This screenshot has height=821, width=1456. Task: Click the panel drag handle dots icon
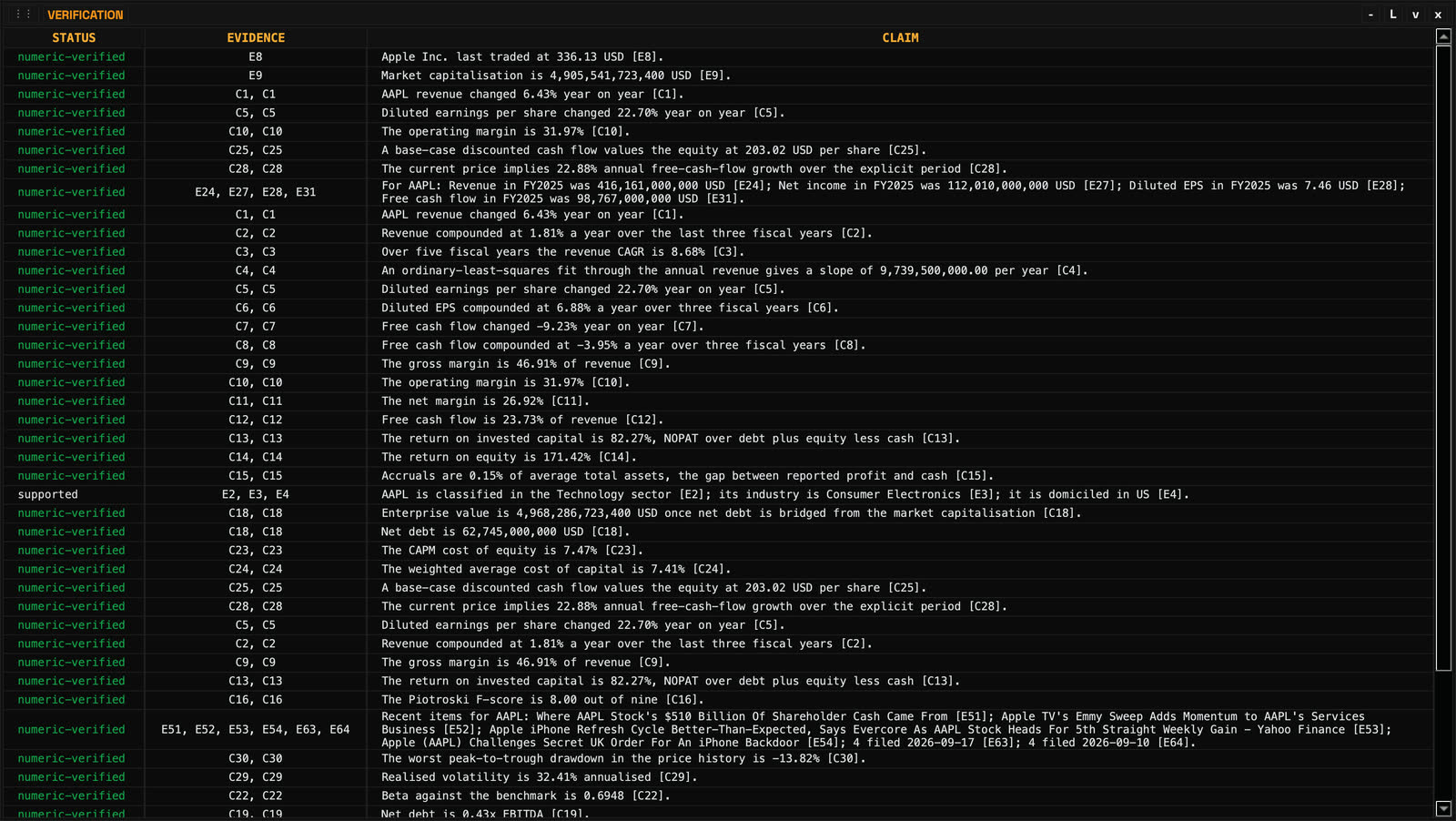click(x=24, y=15)
